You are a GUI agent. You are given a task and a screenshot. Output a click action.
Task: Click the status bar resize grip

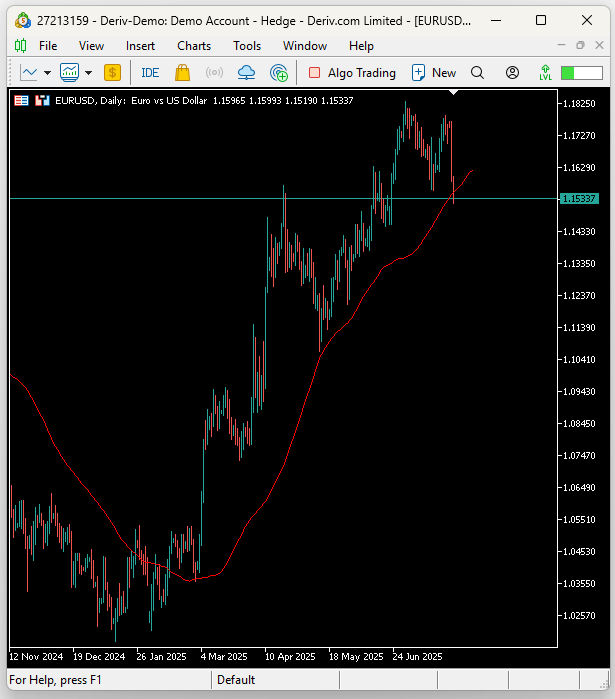604,684
